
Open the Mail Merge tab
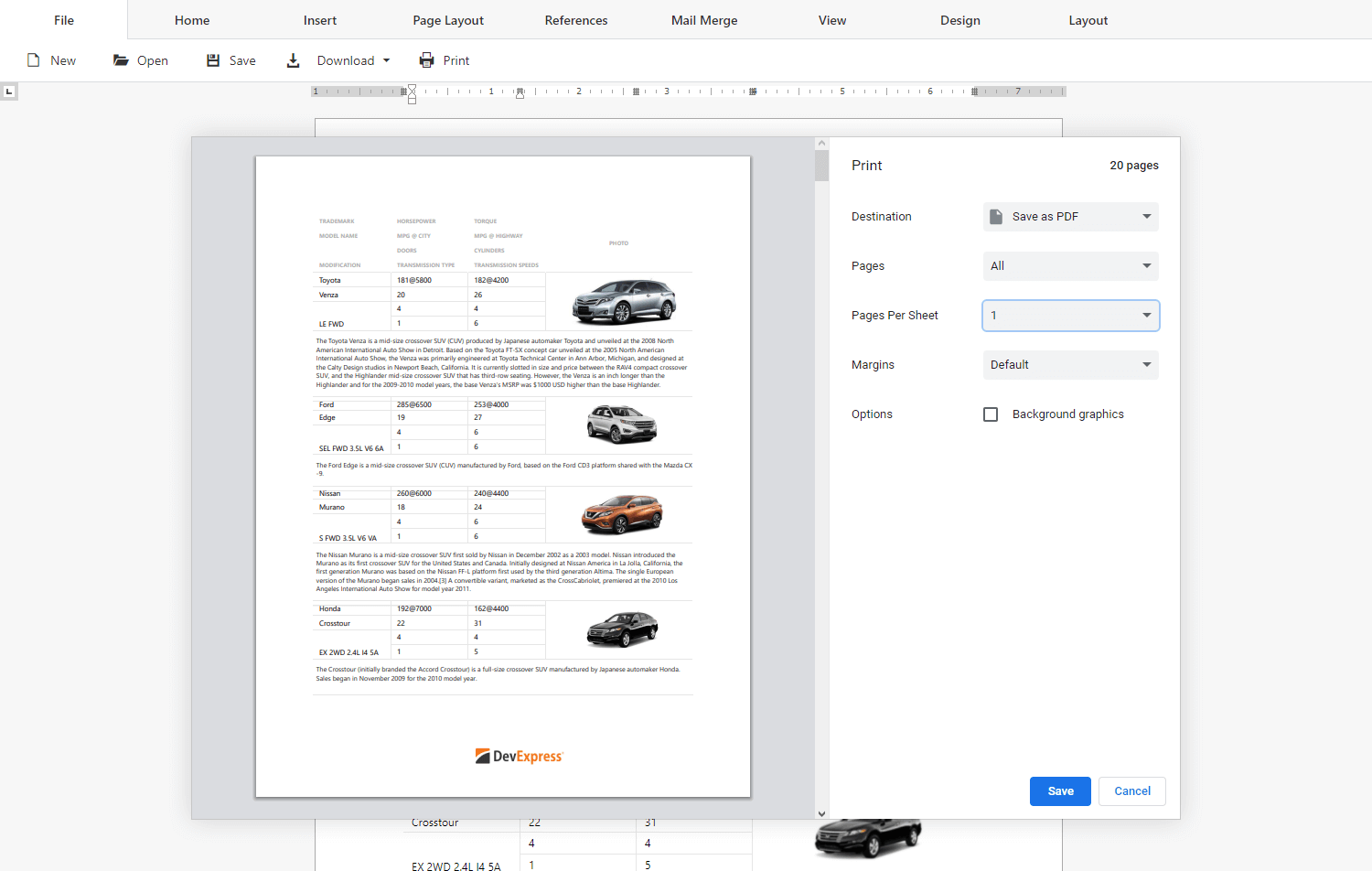click(x=704, y=20)
